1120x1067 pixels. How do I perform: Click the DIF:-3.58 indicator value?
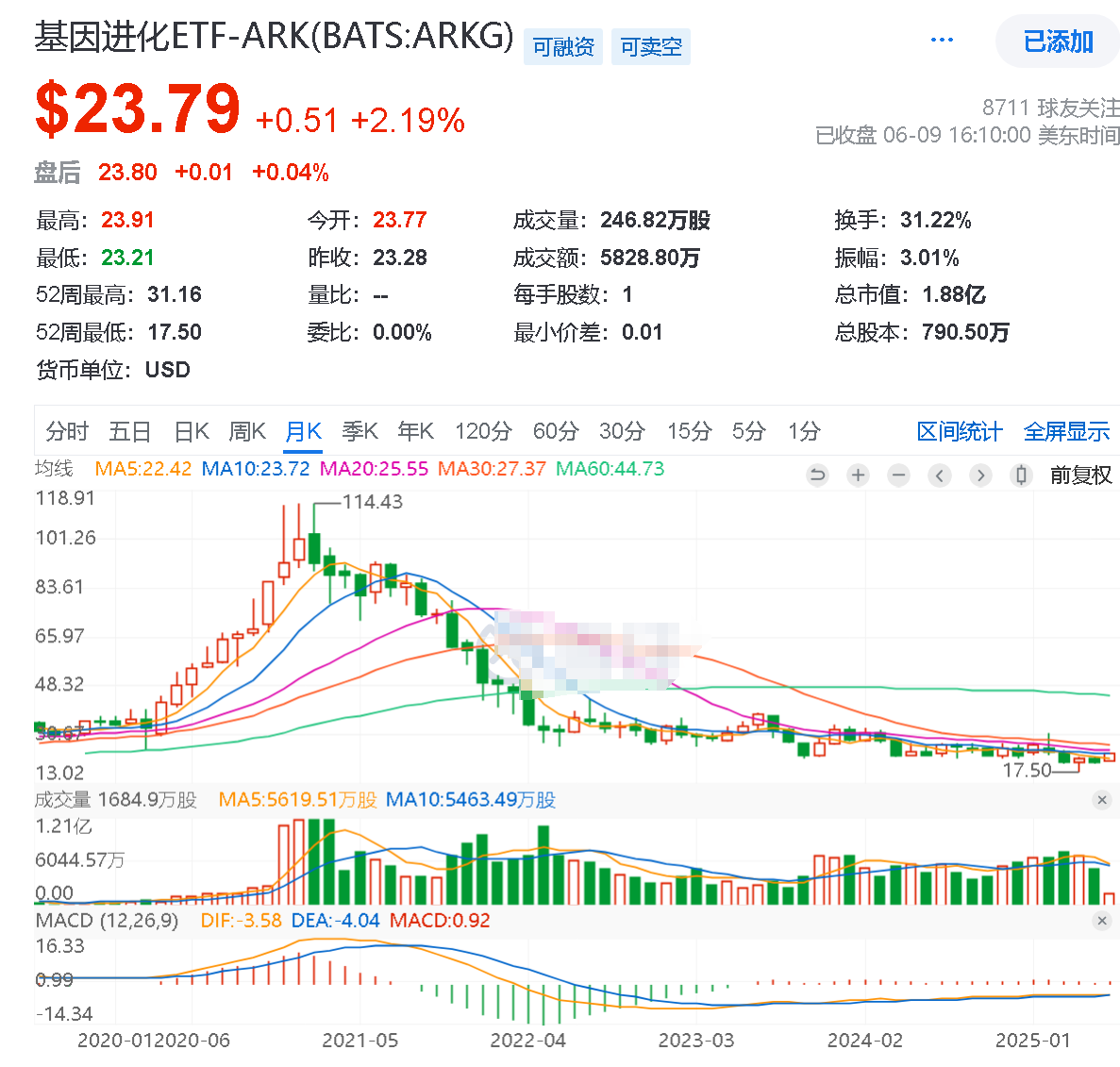(241, 921)
